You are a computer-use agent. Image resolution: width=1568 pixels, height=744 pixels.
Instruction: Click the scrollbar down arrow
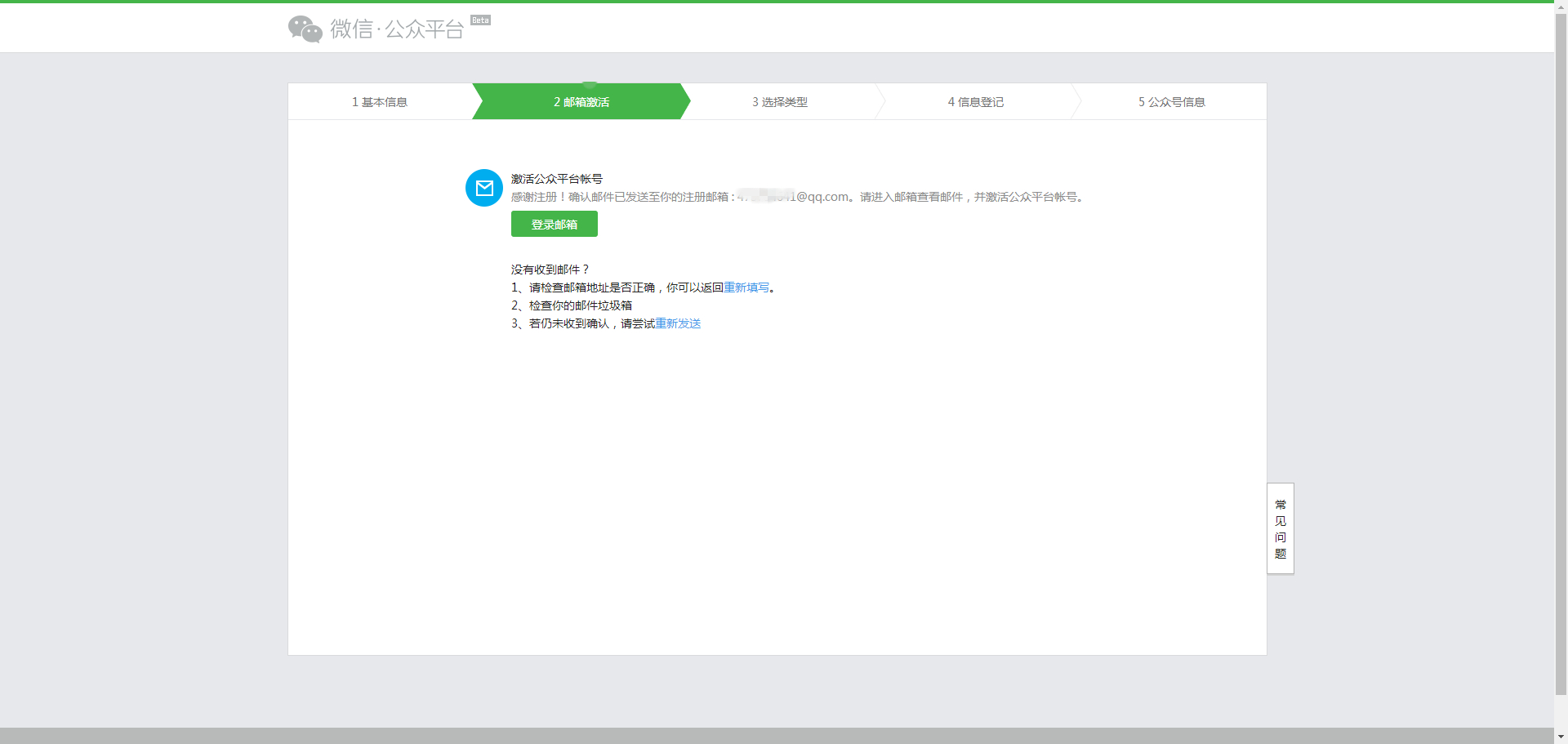(x=1561, y=738)
